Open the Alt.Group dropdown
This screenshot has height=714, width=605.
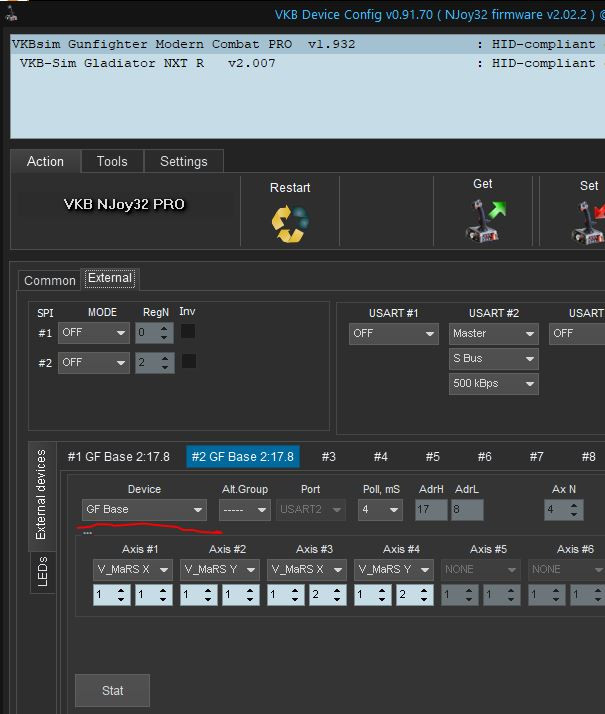tap(245, 510)
